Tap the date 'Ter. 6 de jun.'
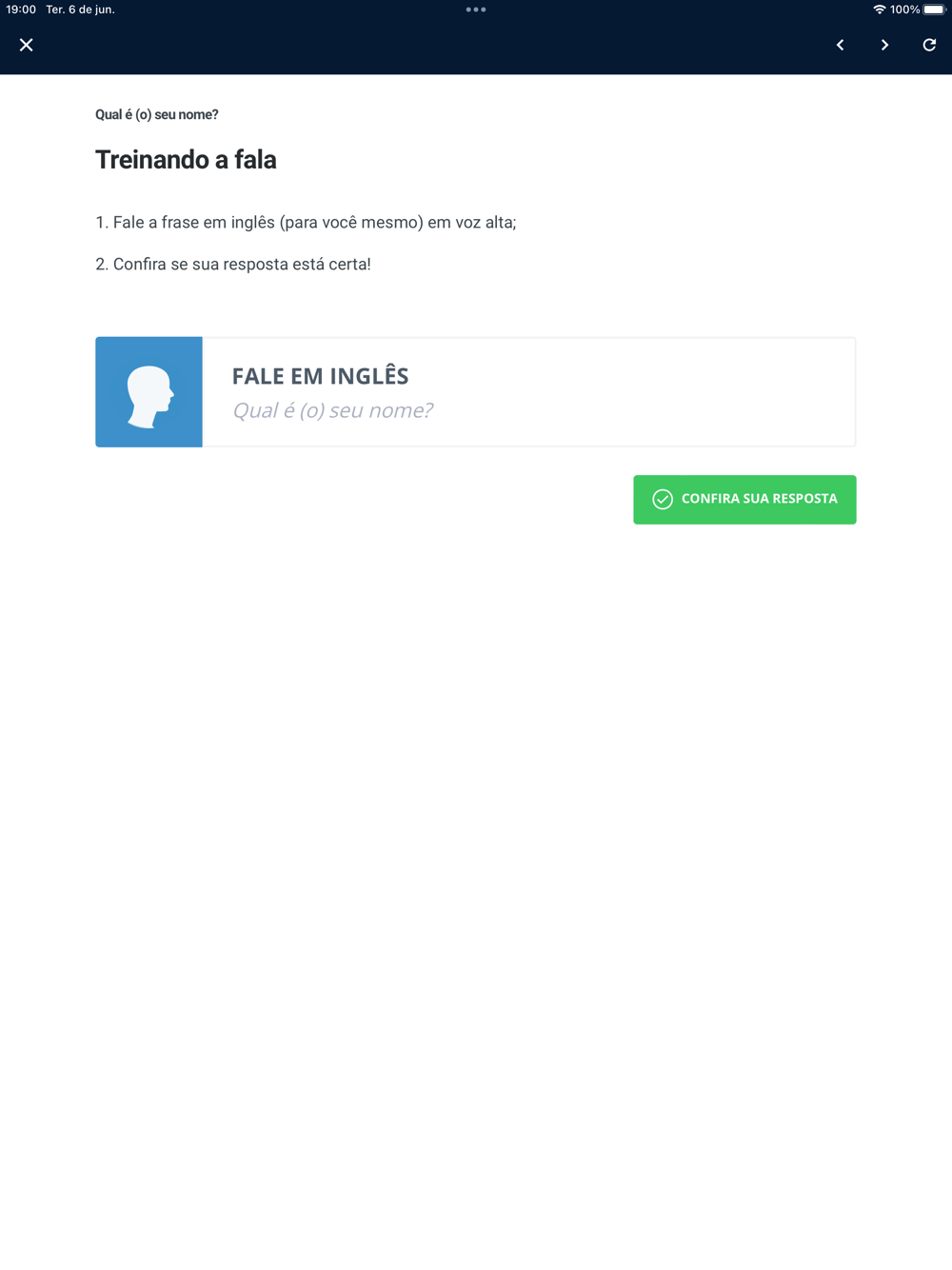Screen dimensions: 952x1270 [81, 10]
